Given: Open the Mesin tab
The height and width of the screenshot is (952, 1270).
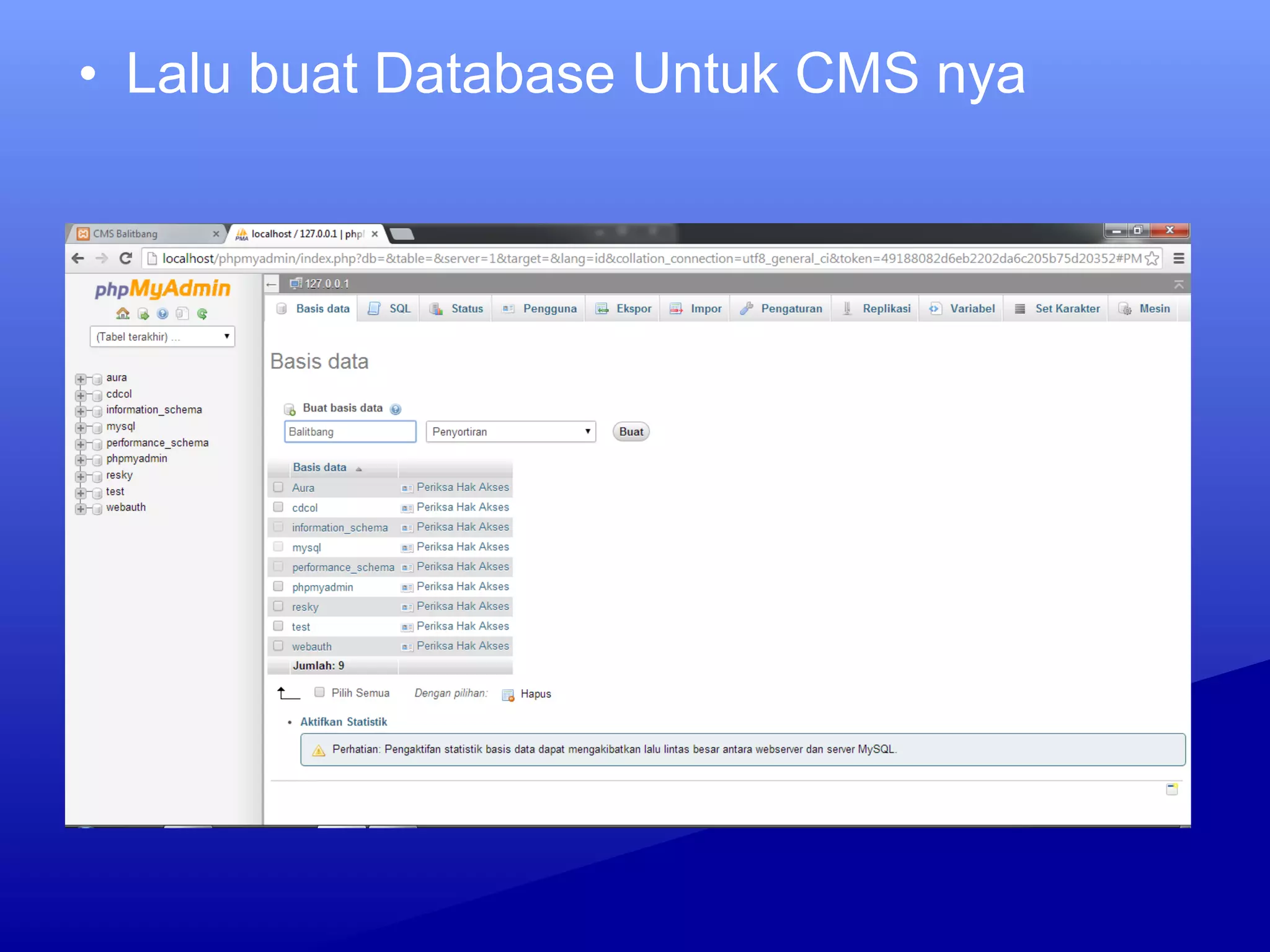Looking at the screenshot, I should click(x=1143, y=309).
